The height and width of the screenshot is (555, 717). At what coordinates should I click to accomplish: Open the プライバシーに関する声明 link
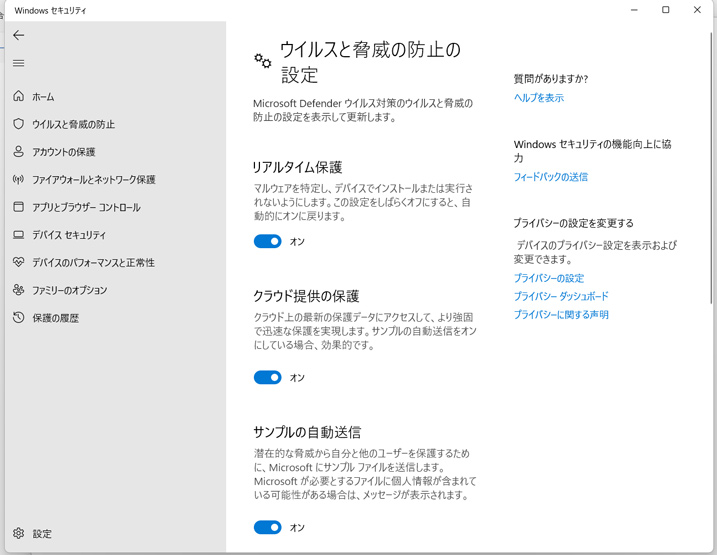coord(561,315)
